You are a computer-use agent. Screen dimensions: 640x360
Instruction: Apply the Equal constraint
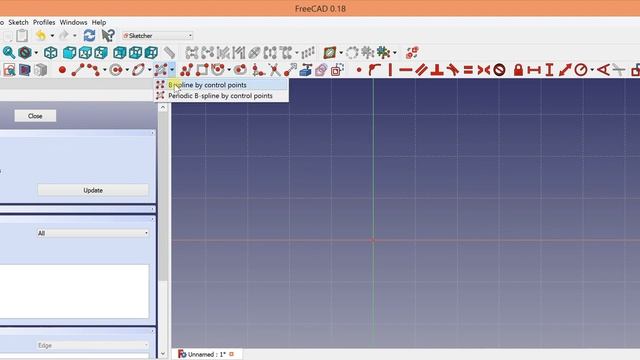click(x=468, y=70)
